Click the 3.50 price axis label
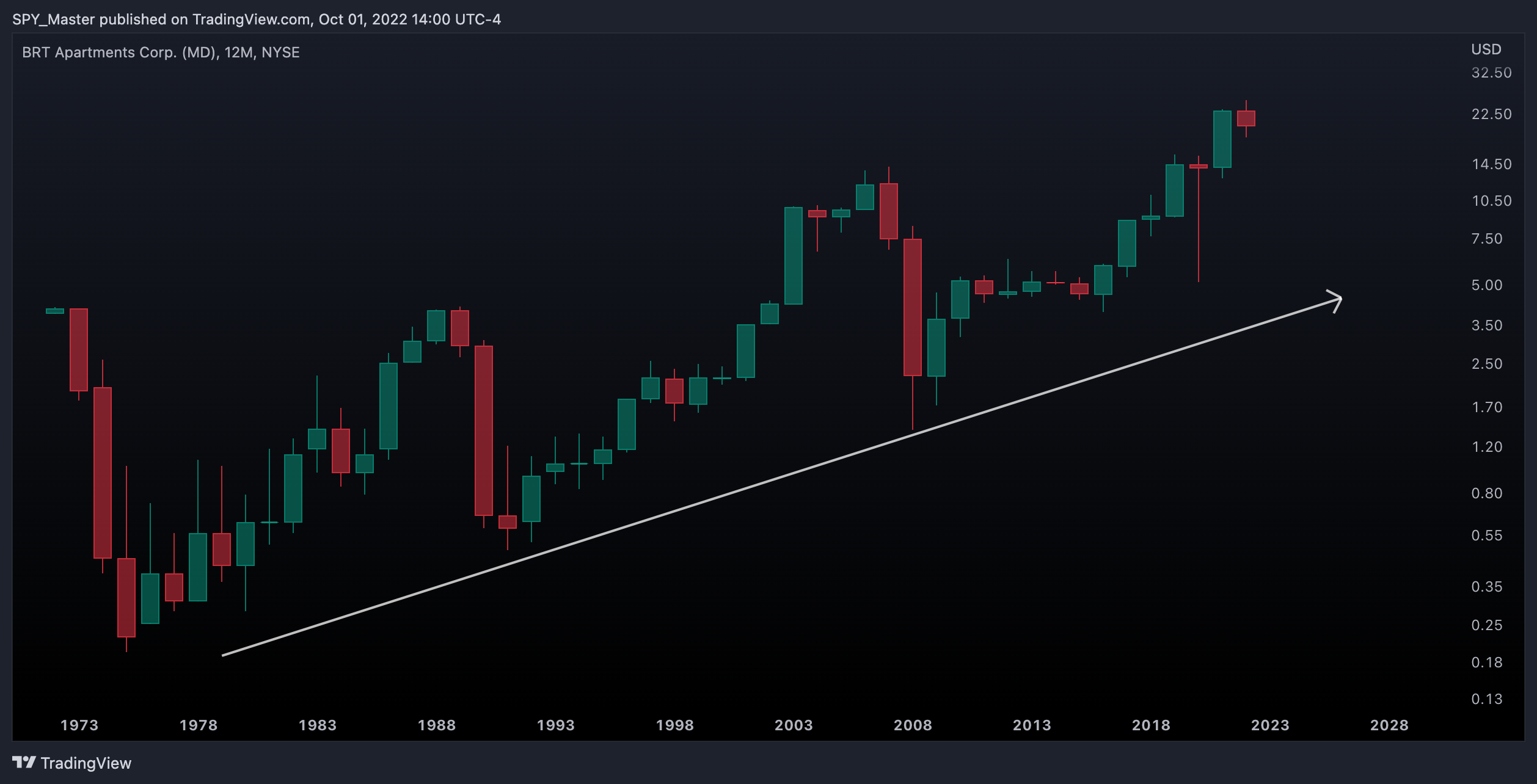Image resolution: width=1537 pixels, height=784 pixels. pos(1487,325)
